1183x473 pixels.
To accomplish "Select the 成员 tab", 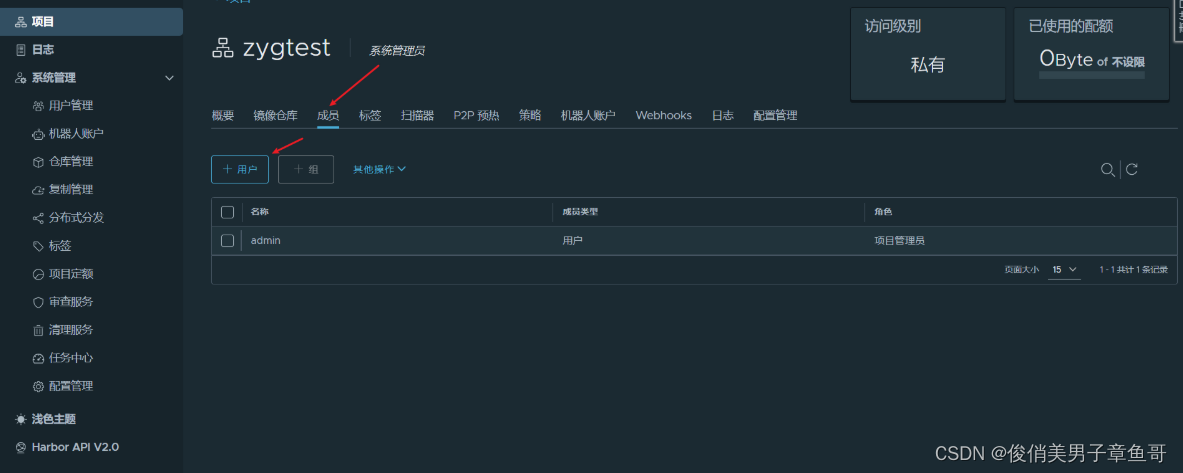I will (327, 115).
